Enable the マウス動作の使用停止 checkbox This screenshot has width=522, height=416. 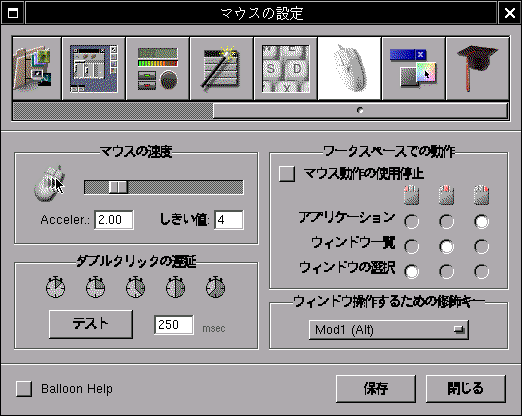pyautogui.click(x=287, y=174)
